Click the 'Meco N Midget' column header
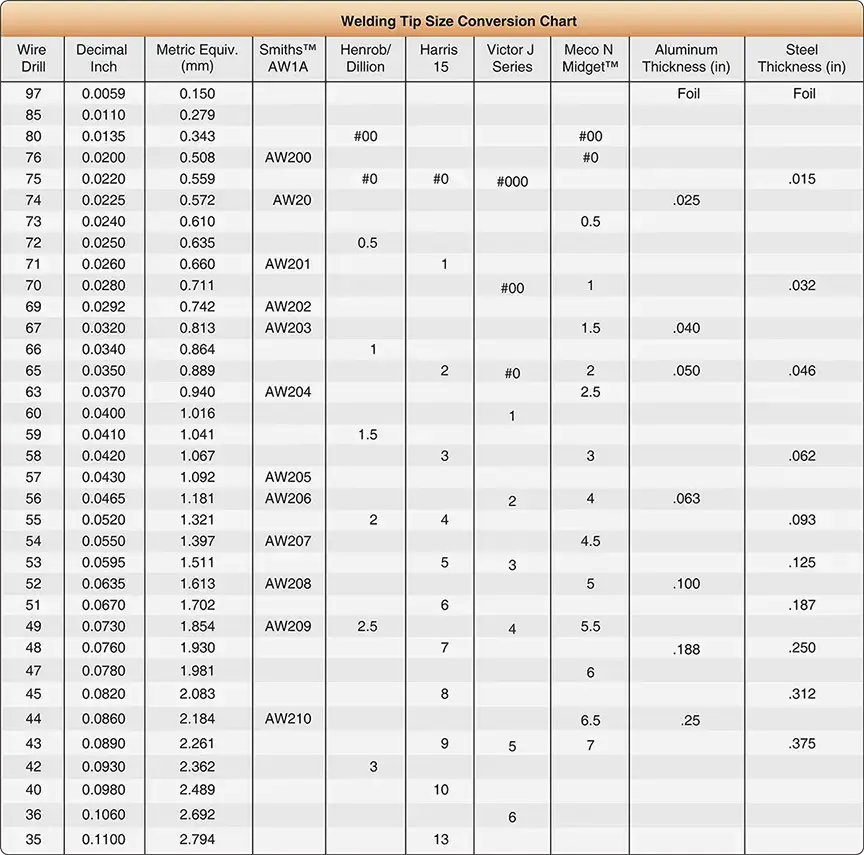The image size is (864, 855). [x=590, y=58]
